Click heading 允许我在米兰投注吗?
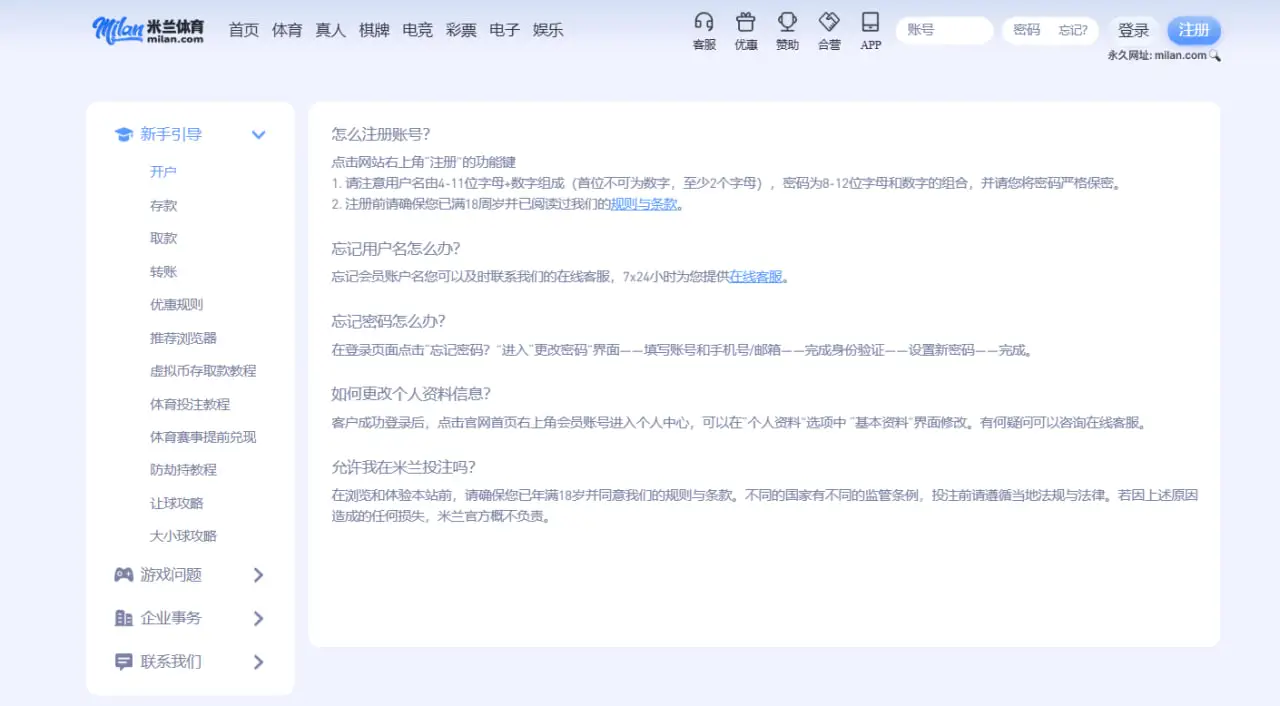1280x706 pixels. 404,467
